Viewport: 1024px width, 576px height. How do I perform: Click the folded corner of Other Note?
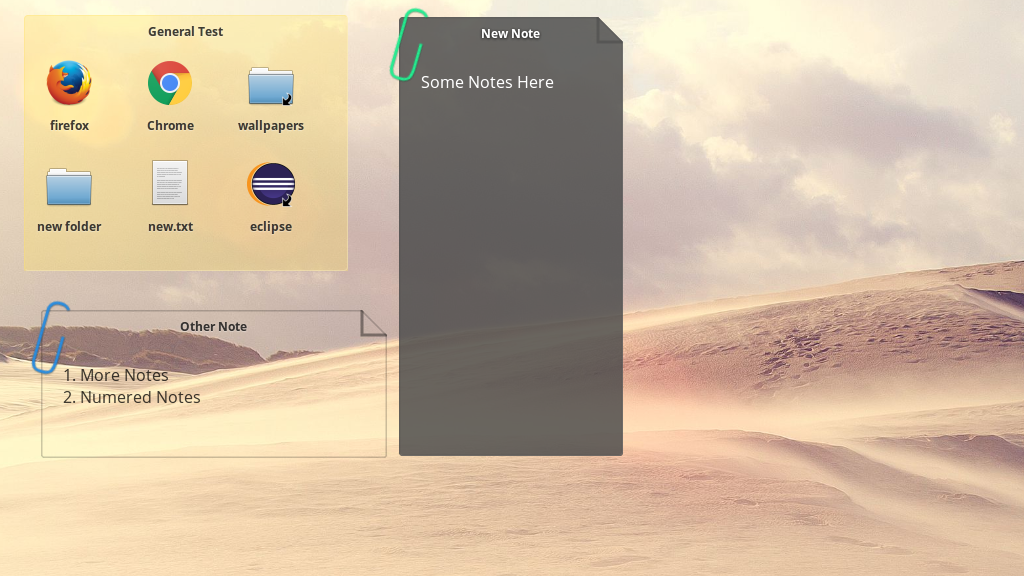[x=373, y=322]
